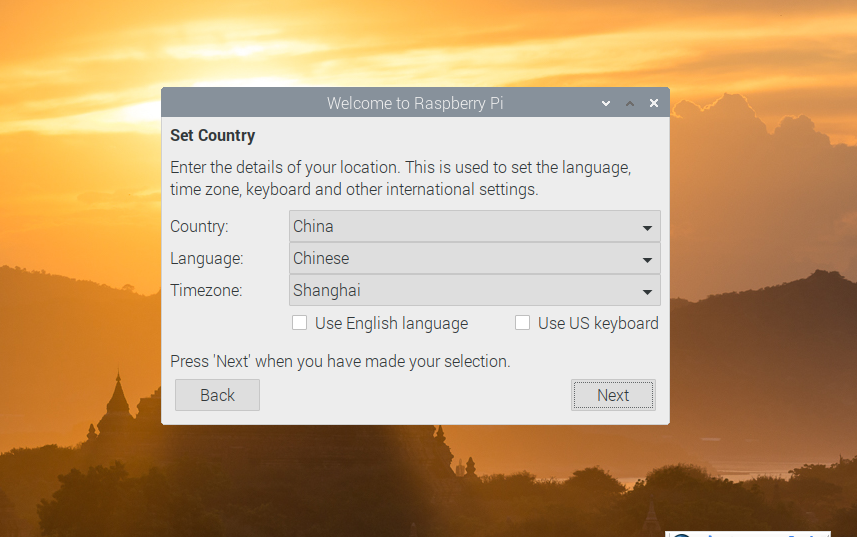Click the Country: label
The height and width of the screenshot is (537, 857).
[199, 226]
